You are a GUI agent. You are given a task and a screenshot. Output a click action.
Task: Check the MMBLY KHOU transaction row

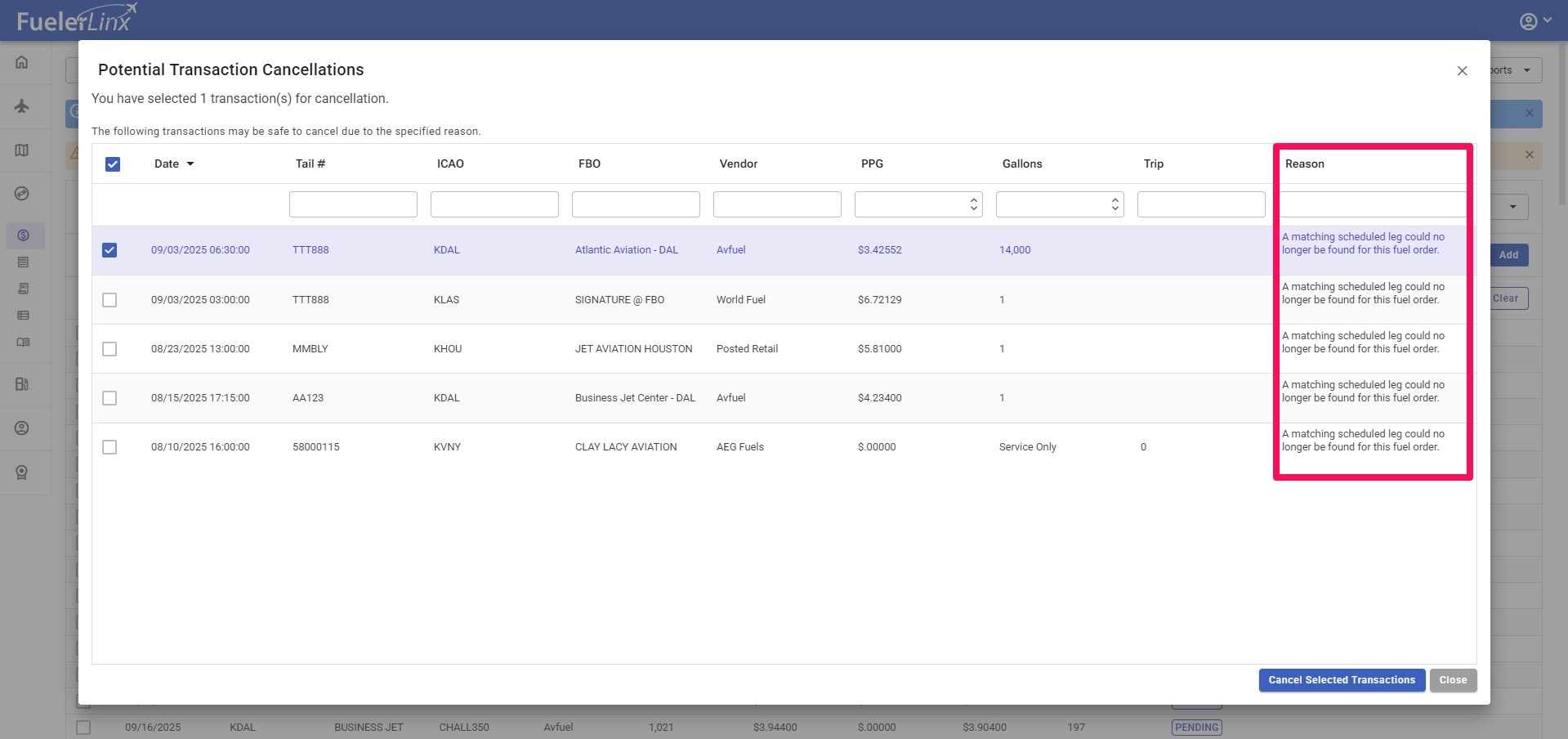point(109,349)
